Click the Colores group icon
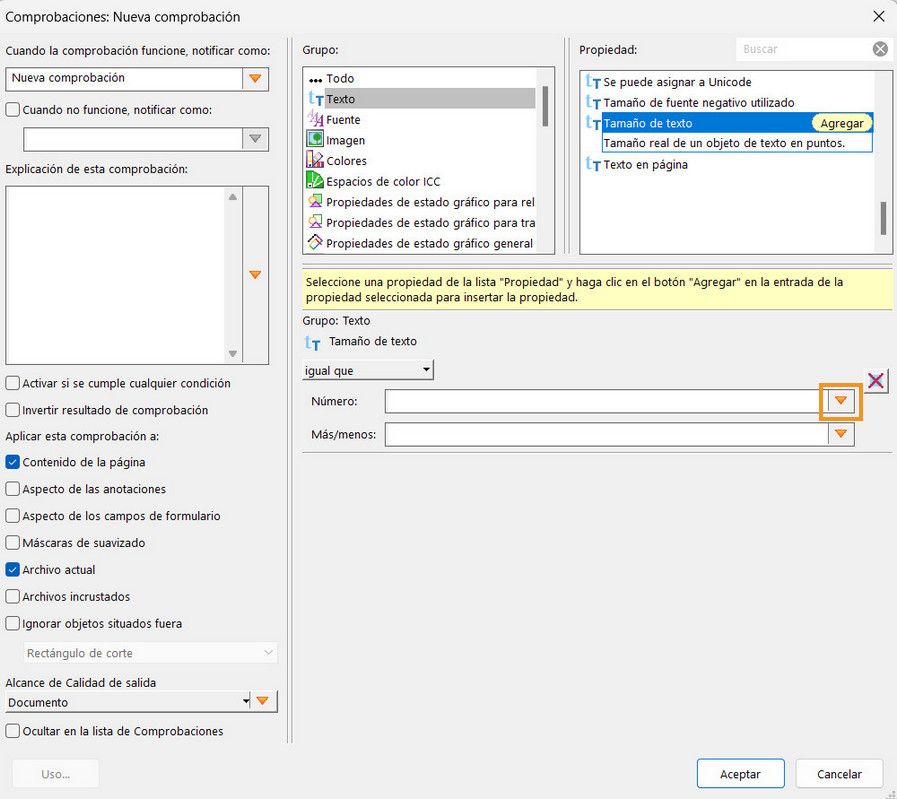Screen dimensions: 897x799 [315, 160]
